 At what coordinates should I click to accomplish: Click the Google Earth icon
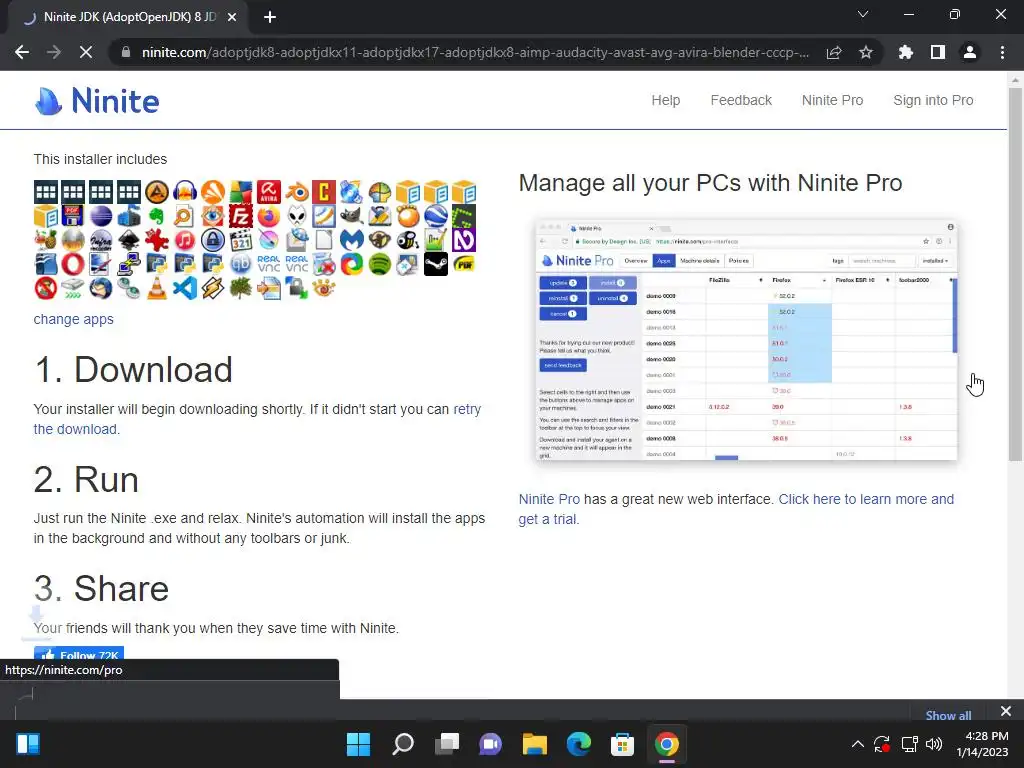436,216
